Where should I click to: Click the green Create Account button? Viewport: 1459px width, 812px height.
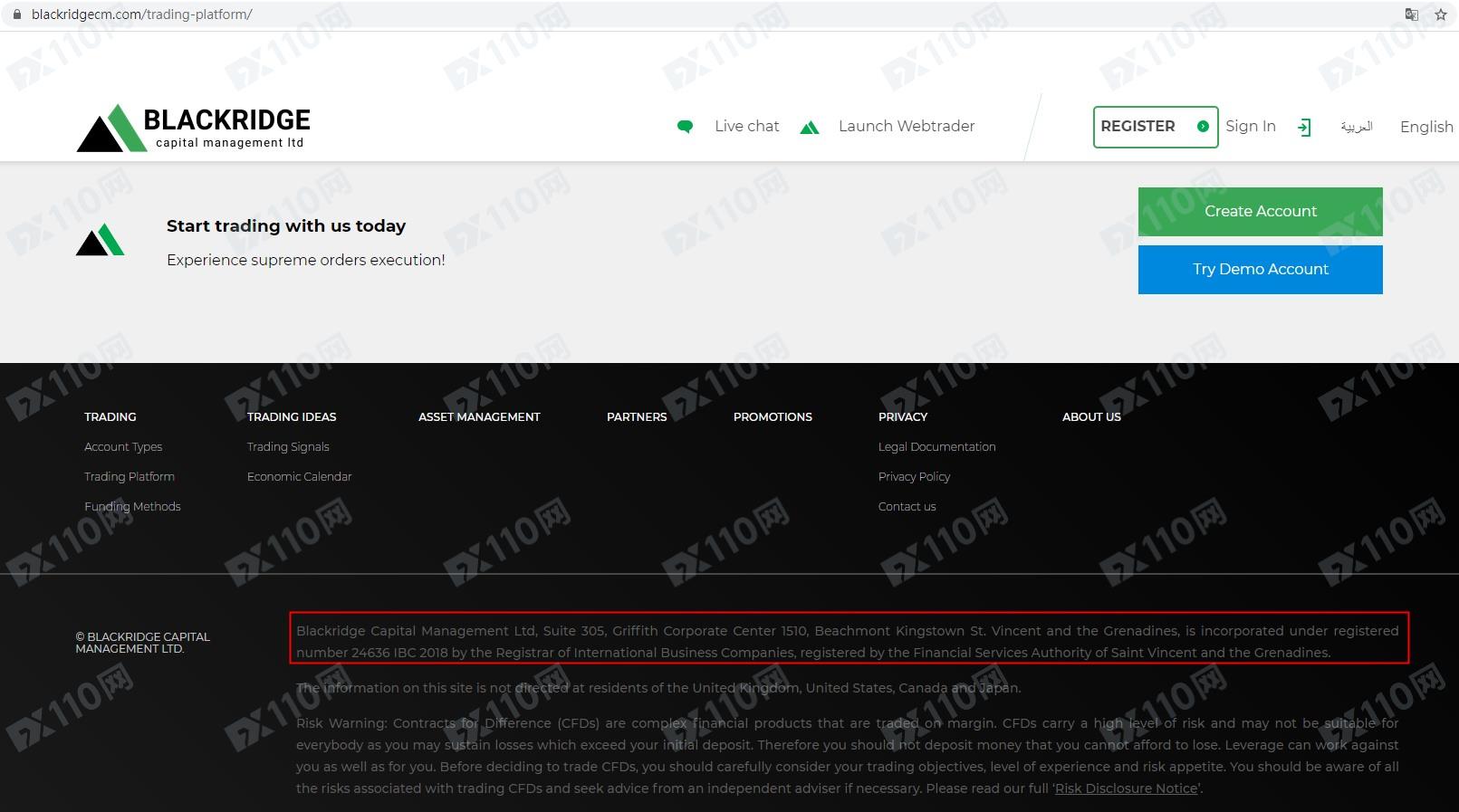pyautogui.click(x=1260, y=211)
